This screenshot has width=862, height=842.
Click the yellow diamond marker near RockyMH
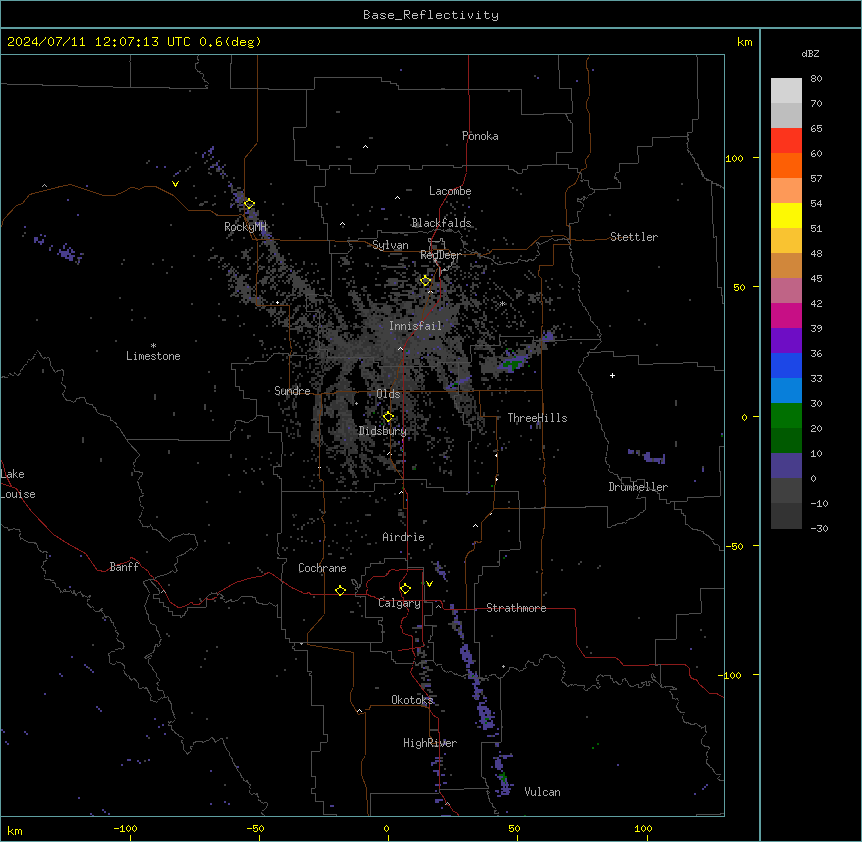[x=249, y=204]
